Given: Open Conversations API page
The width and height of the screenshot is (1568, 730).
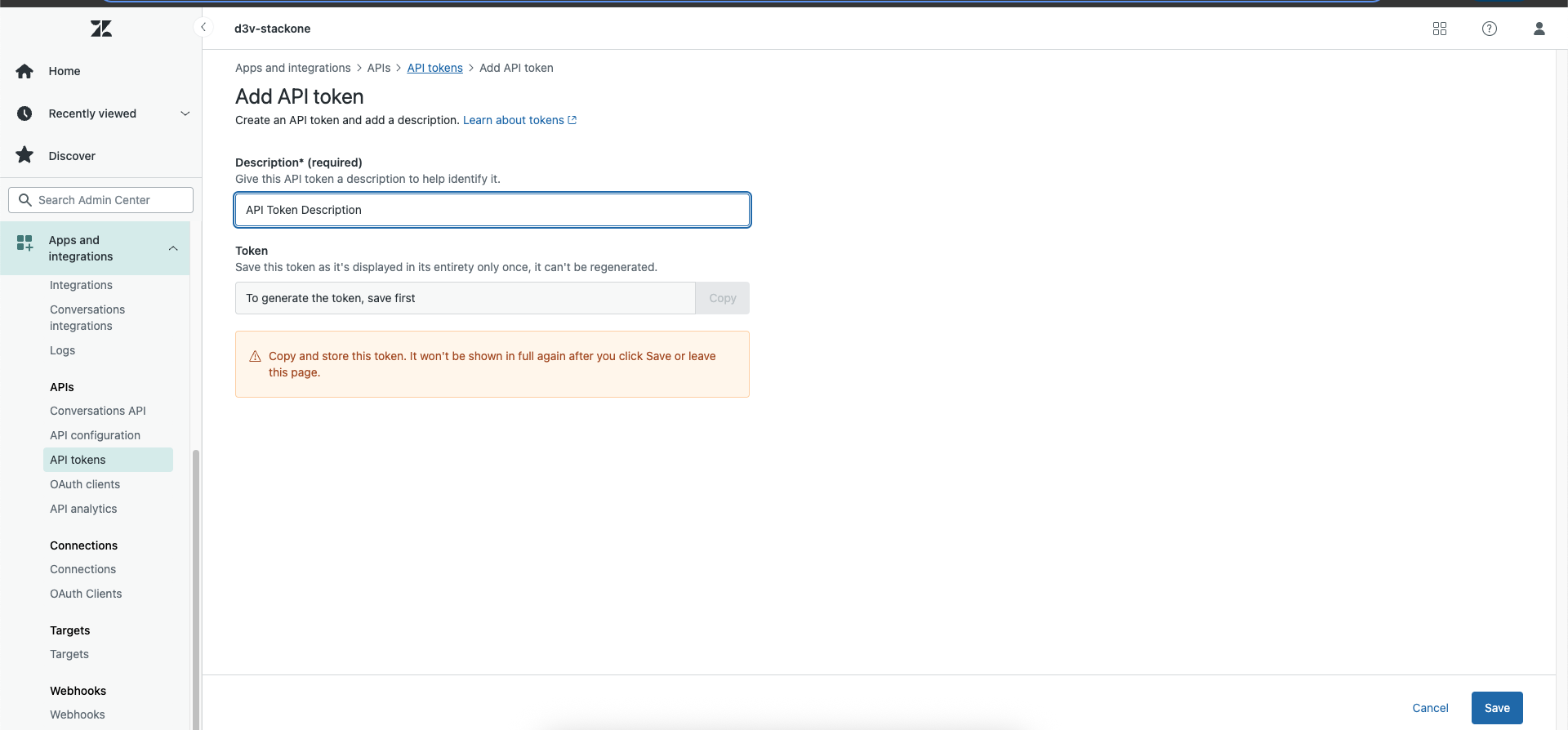Looking at the screenshot, I should [98, 411].
